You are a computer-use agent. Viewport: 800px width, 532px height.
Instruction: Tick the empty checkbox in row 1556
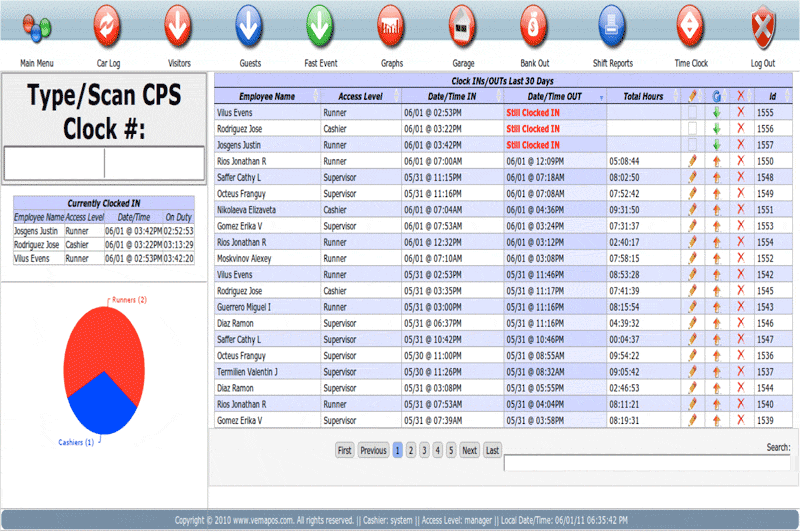click(x=692, y=129)
